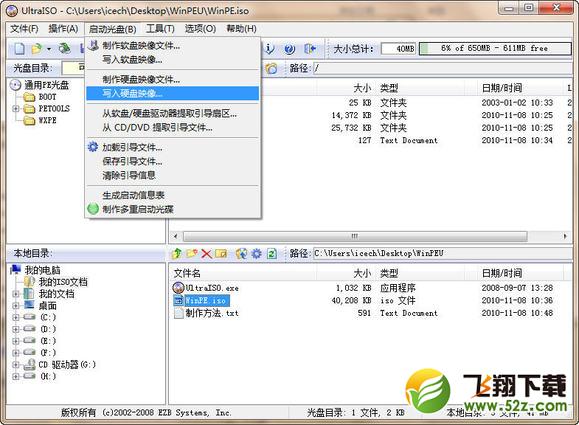Click the blue Help question-mark icon

tap(290, 49)
